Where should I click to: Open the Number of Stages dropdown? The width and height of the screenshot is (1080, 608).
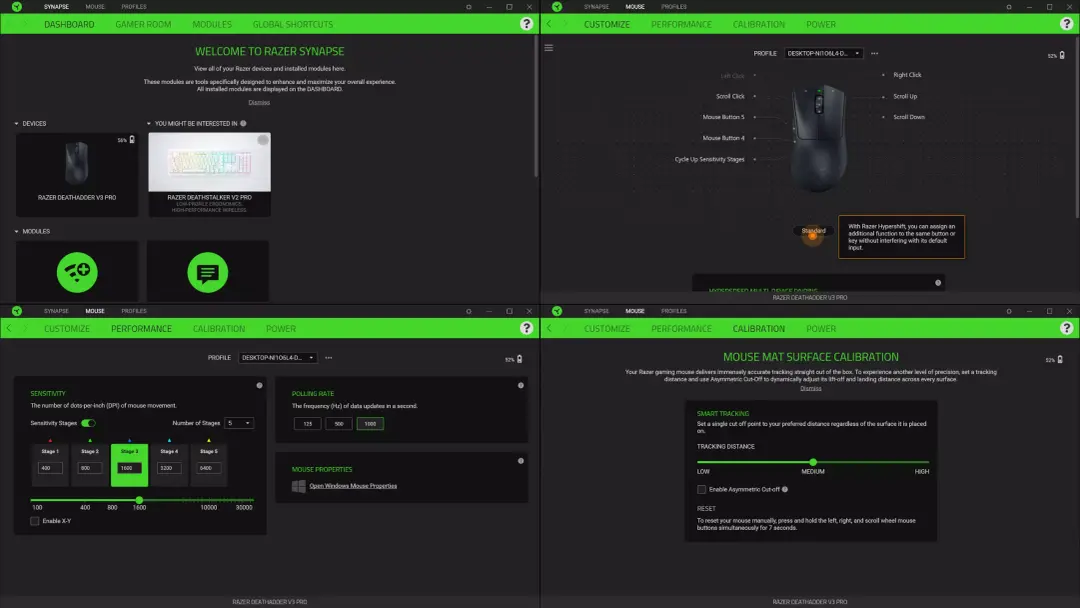coord(239,423)
